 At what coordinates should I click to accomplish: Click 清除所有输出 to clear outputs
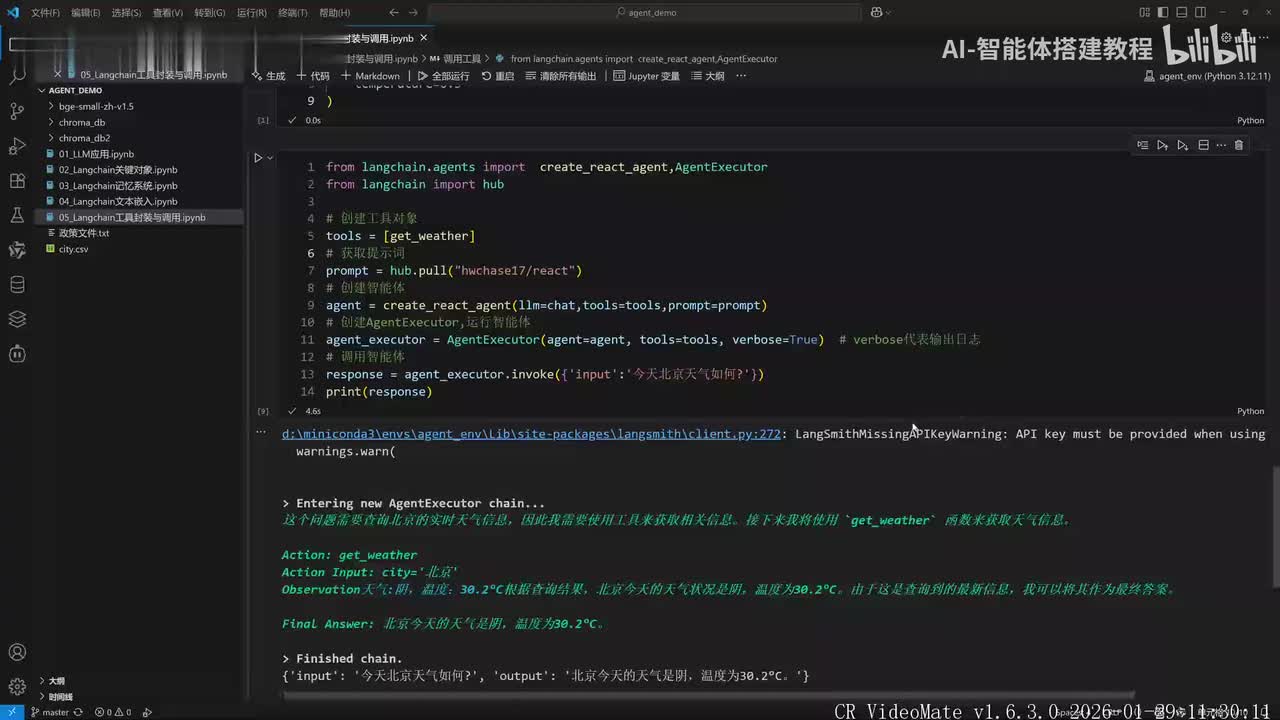click(x=560, y=76)
